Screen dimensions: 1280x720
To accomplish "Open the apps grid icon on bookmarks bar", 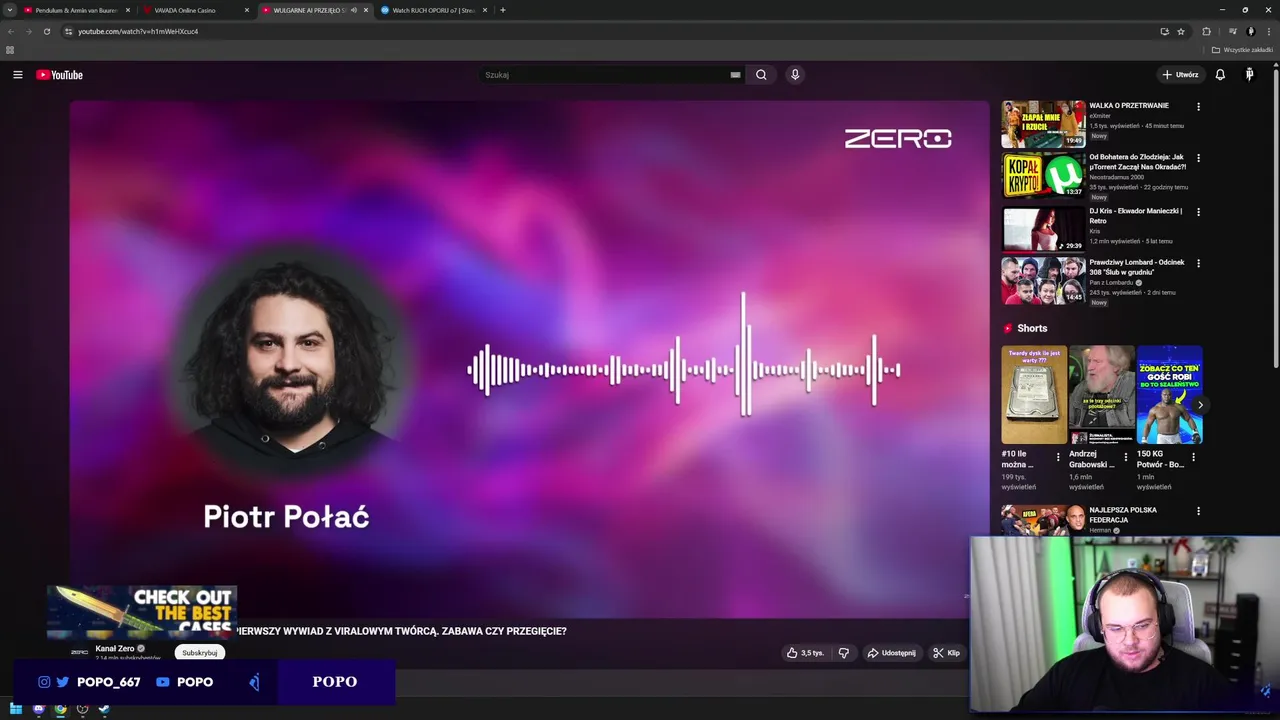I will click(x=10, y=50).
